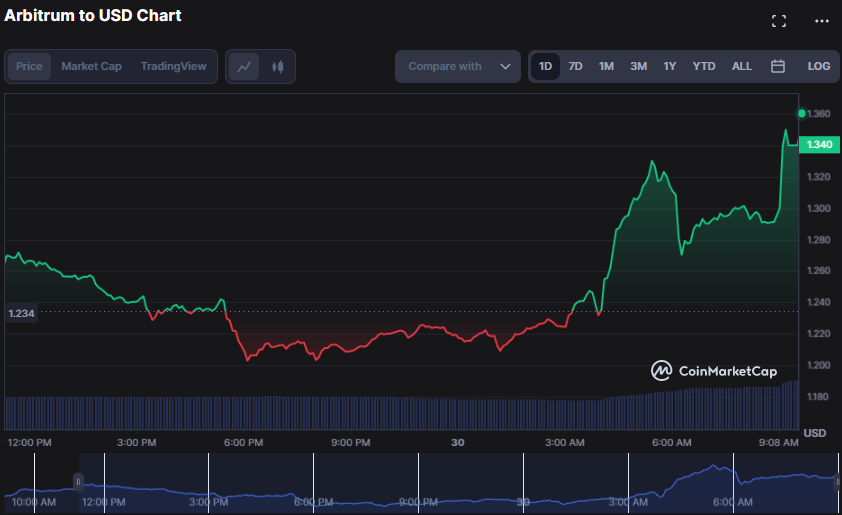Image resolution: width=842 pixels, height=515 pixels.
Task: Show the 1M time range
Action: 606,67
